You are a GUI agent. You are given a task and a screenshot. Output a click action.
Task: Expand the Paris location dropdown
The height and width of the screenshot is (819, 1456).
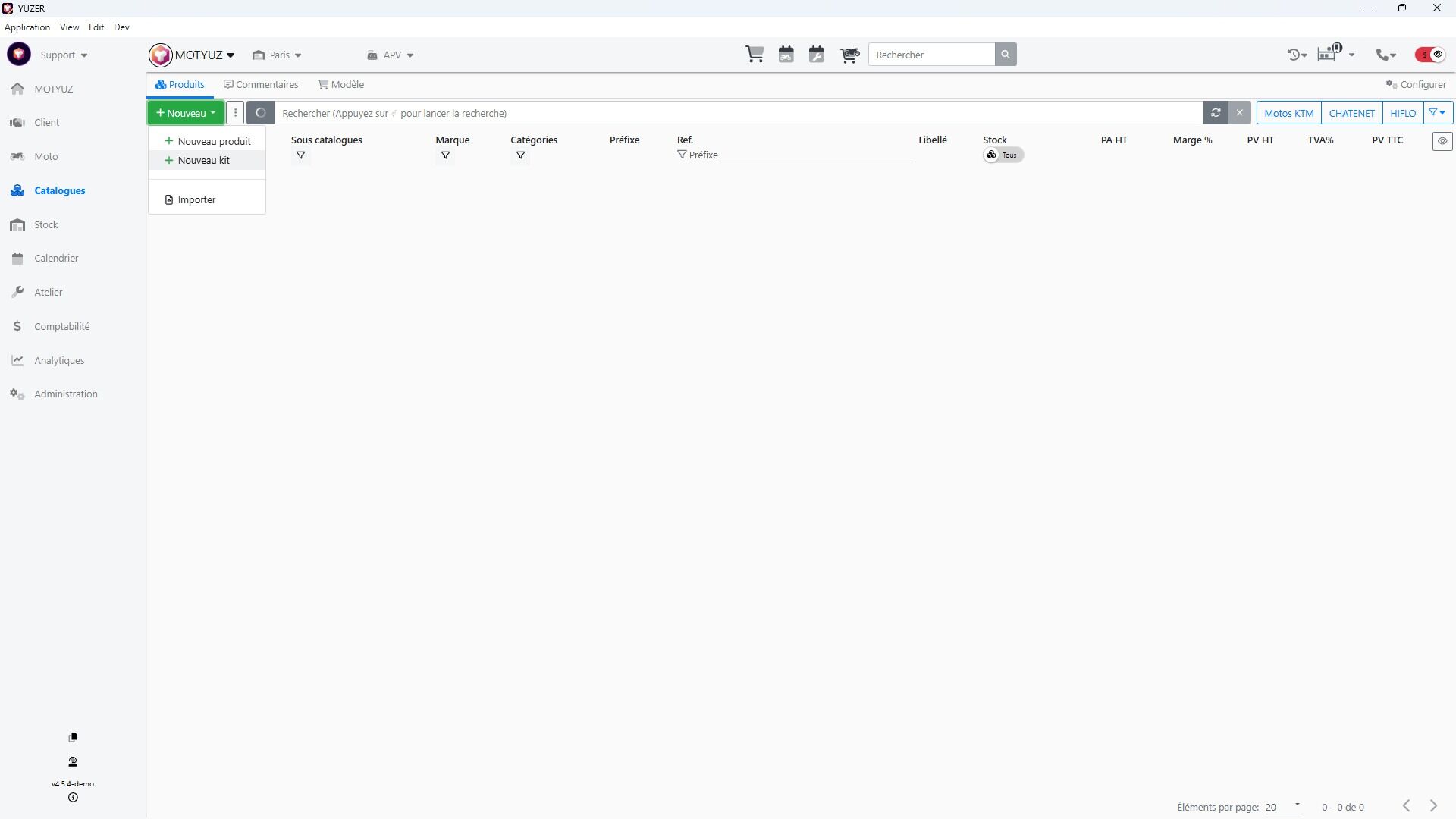pos(278,55)
